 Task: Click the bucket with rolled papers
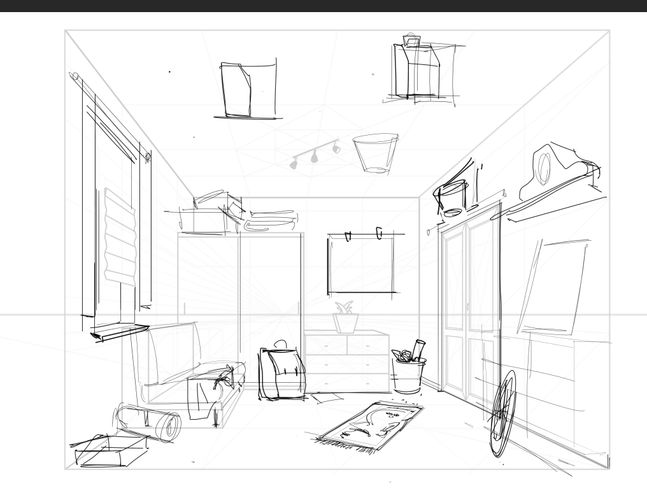[409, 367]
